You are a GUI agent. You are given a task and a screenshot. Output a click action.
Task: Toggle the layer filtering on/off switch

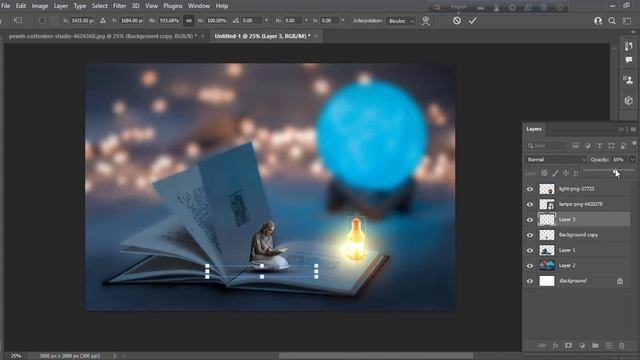tap(634, 144)
